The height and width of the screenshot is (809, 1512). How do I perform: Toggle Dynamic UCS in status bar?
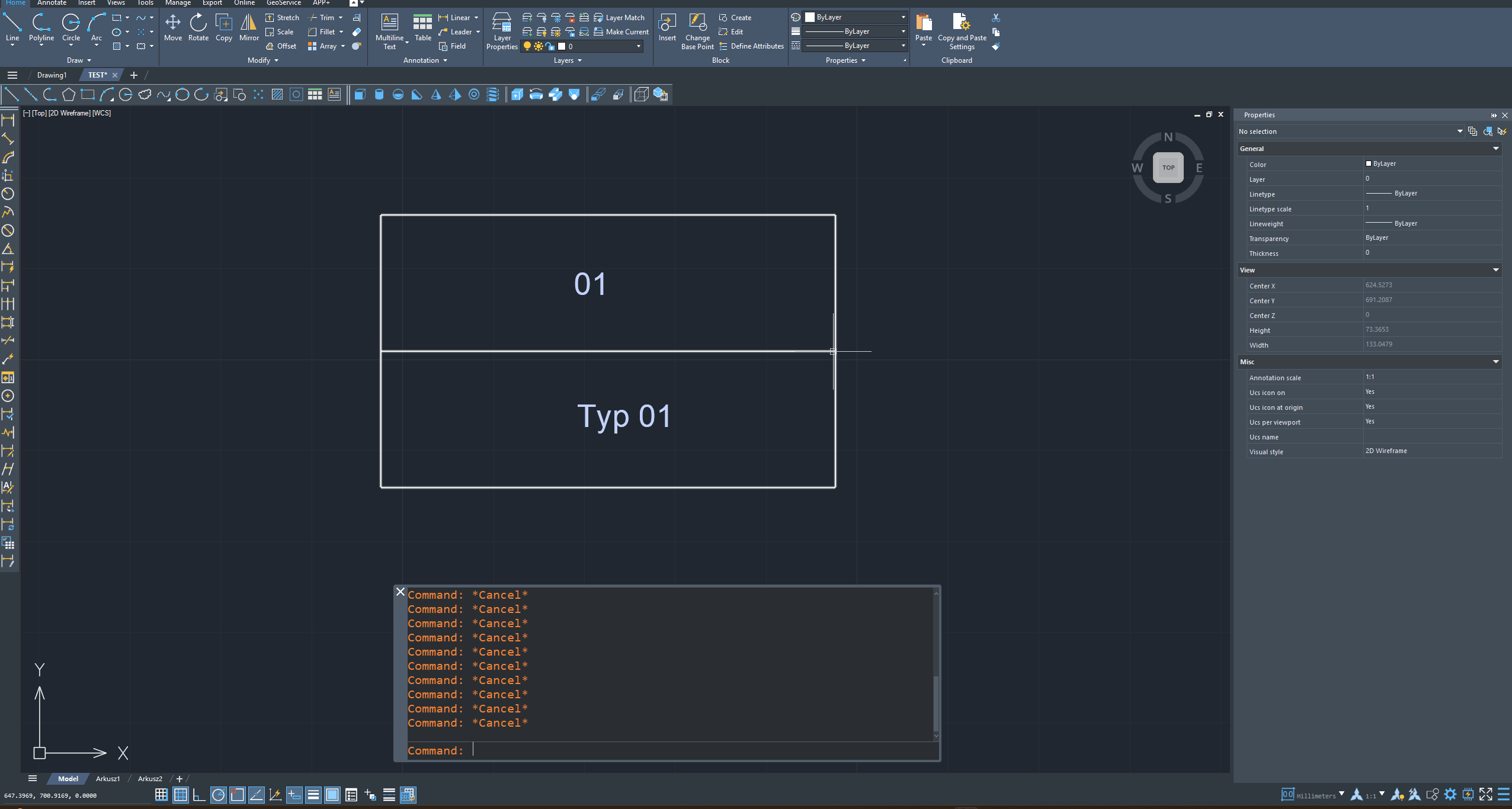[275, 795]
